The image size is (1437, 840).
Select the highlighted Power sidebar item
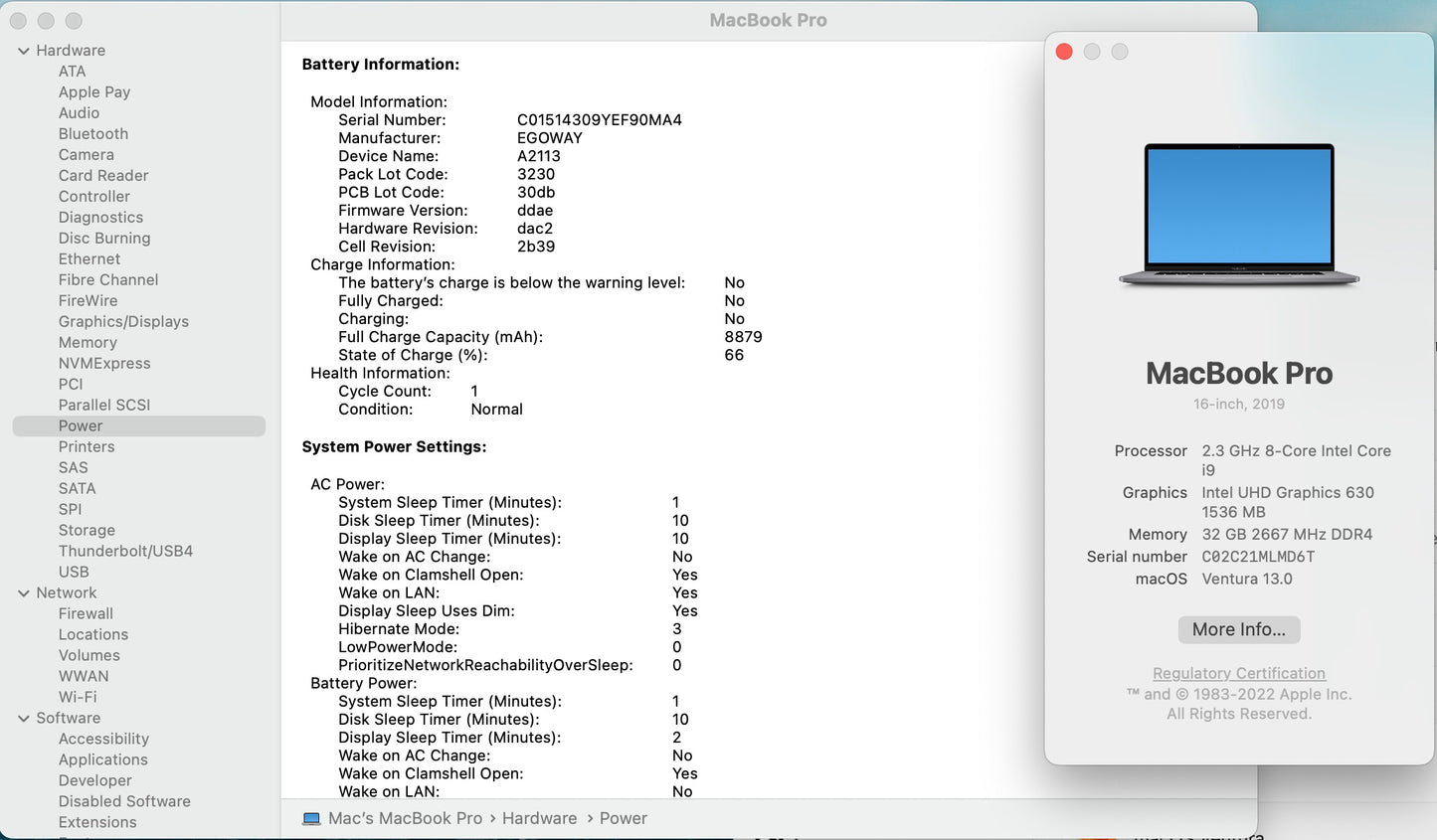point(81,426)
